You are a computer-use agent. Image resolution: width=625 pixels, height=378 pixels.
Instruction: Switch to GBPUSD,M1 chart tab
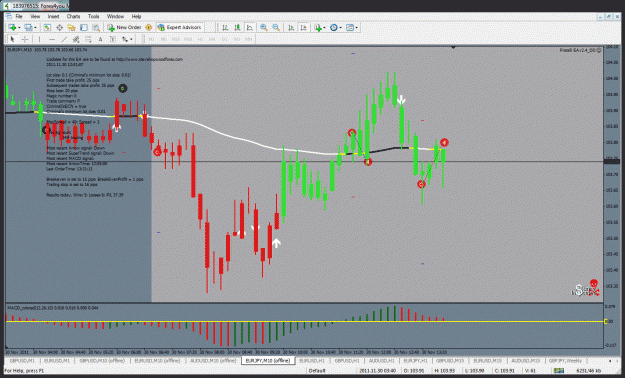[x=22, y=360]
